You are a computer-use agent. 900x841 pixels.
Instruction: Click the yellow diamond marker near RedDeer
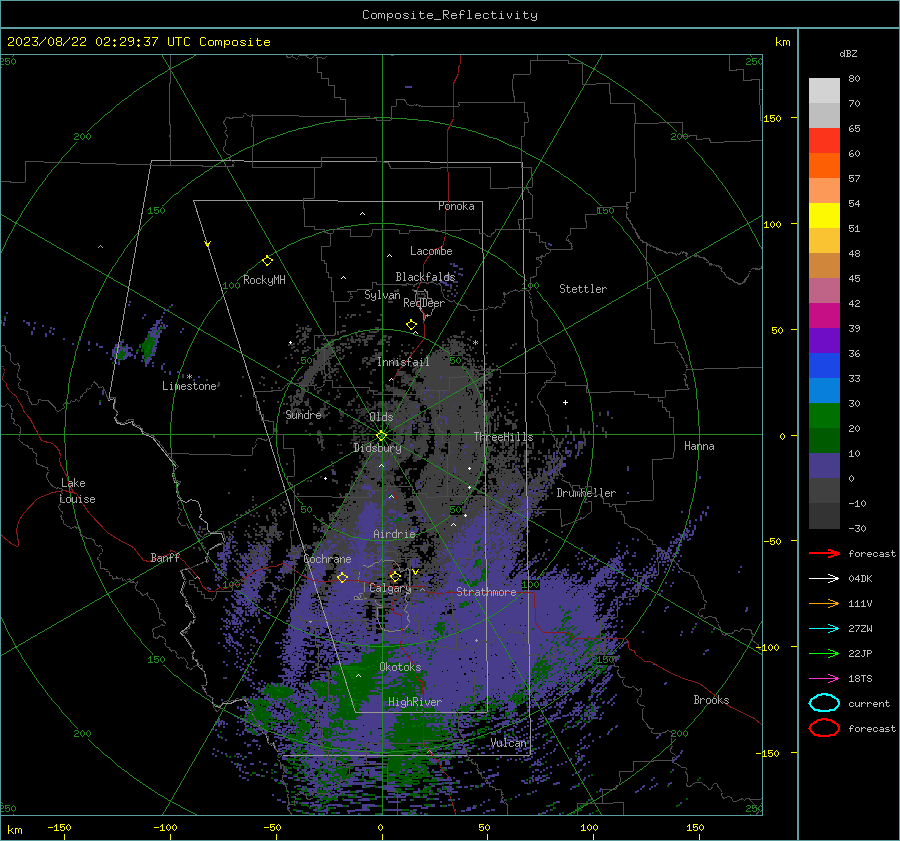point(411,325)
